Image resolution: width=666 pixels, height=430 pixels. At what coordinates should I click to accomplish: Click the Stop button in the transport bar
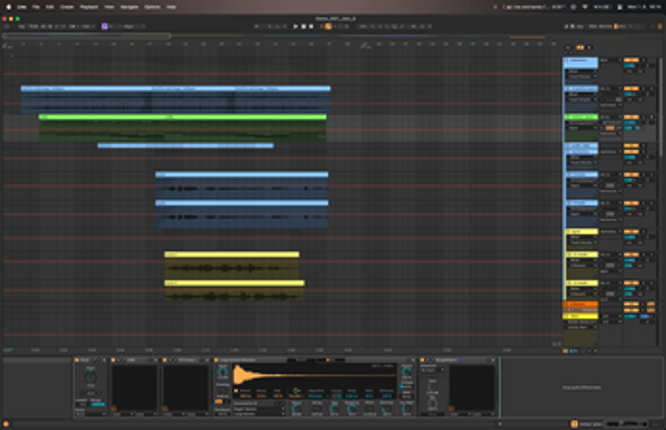pyautogui.click(x=303, y=25)
